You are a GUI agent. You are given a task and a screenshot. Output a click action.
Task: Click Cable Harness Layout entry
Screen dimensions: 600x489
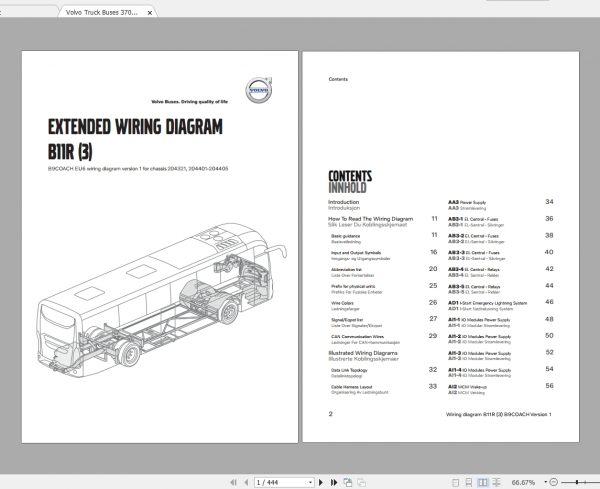(352, 387)
